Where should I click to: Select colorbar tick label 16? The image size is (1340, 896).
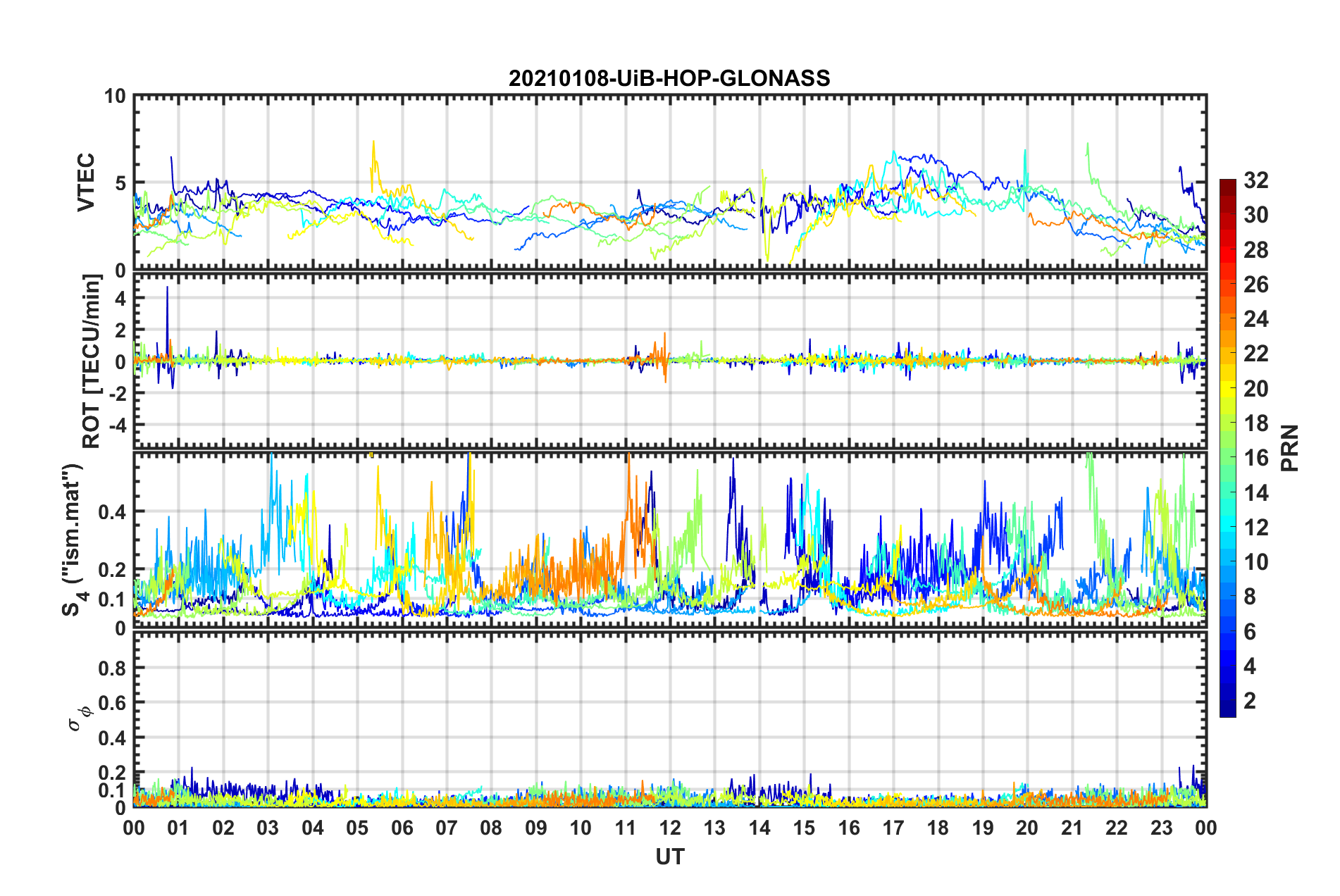click(1256, 458)
